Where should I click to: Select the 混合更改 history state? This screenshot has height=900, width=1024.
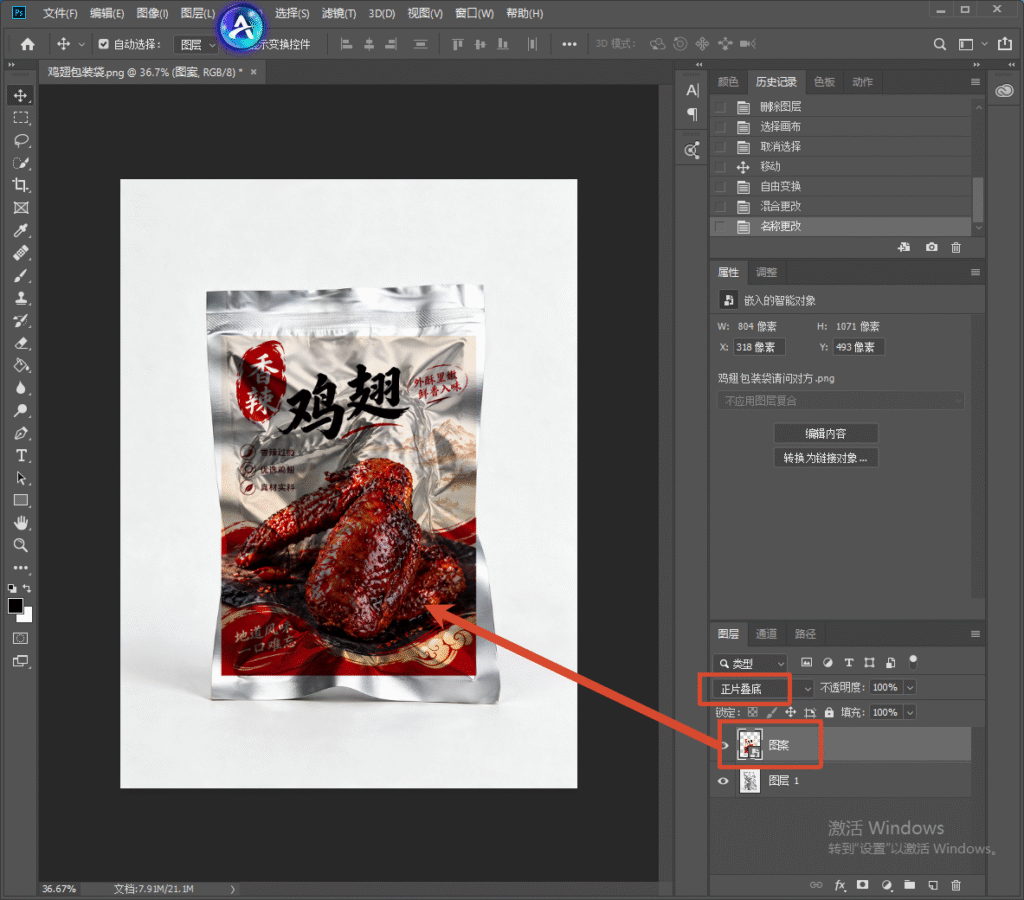[x=840, y=206]
